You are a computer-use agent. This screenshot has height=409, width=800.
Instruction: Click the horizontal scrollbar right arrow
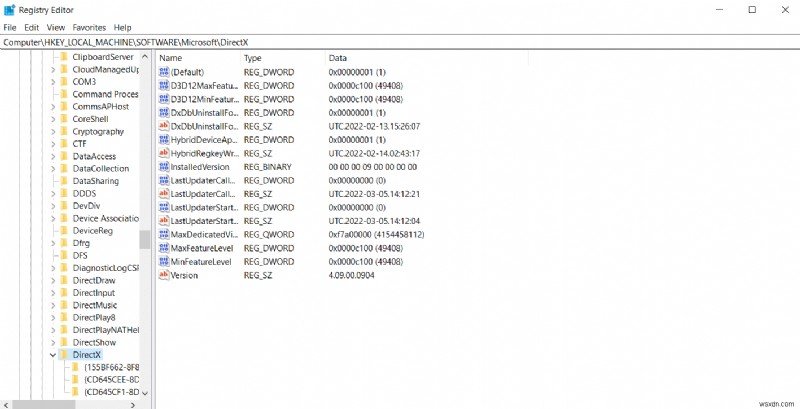click(133, 405)
